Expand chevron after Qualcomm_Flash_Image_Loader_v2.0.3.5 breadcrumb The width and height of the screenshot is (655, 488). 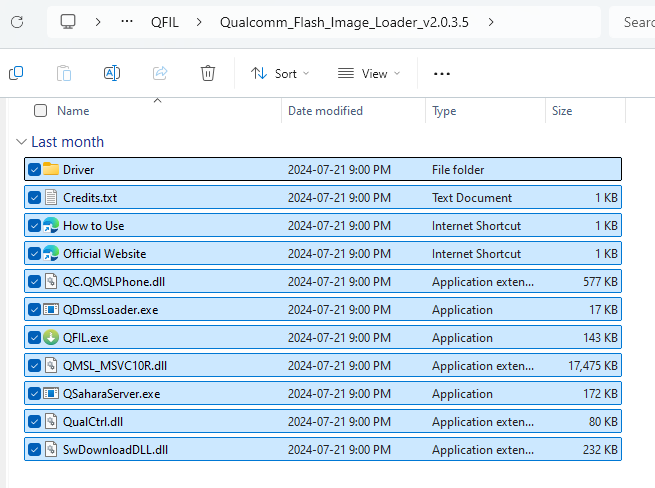491,22
